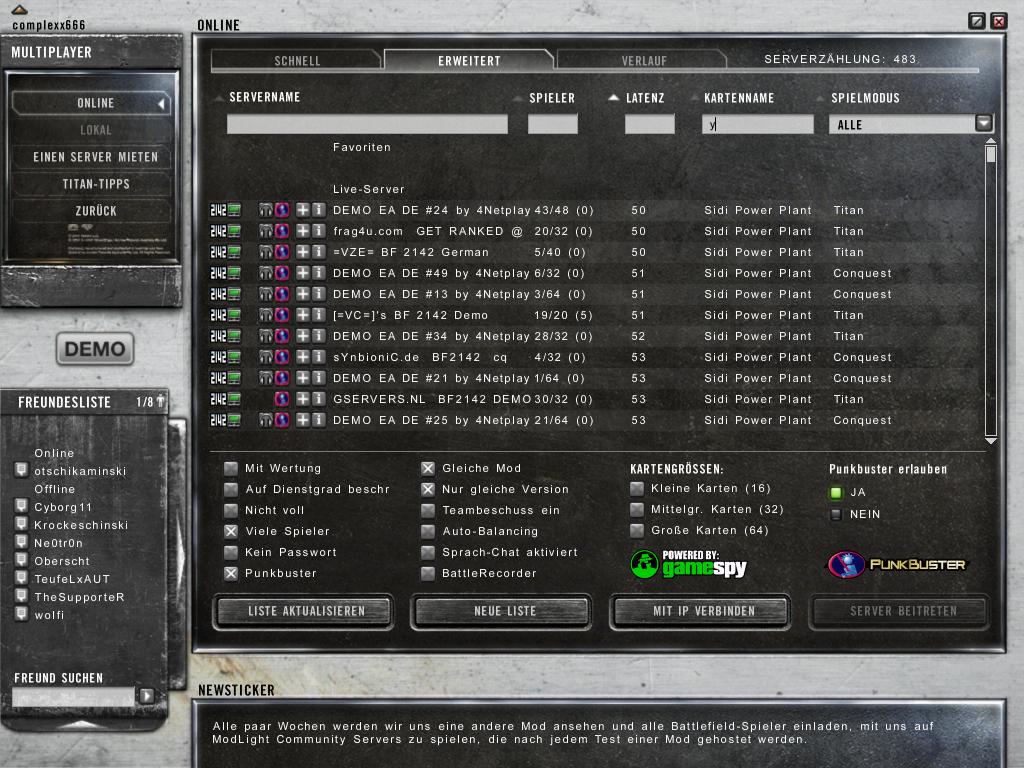1024x768 pixels.
Task: Open the Verlauf tab
Action: point(644,61)
